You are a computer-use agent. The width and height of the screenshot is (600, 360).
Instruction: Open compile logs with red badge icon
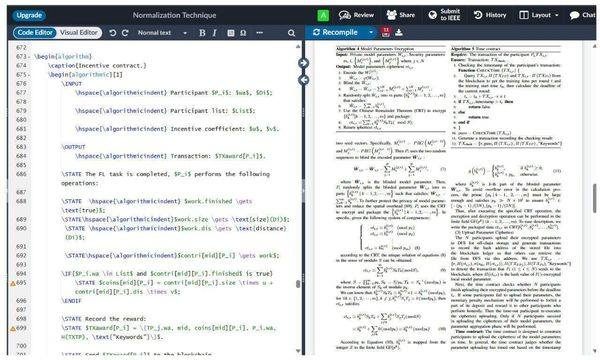[386, 32]
